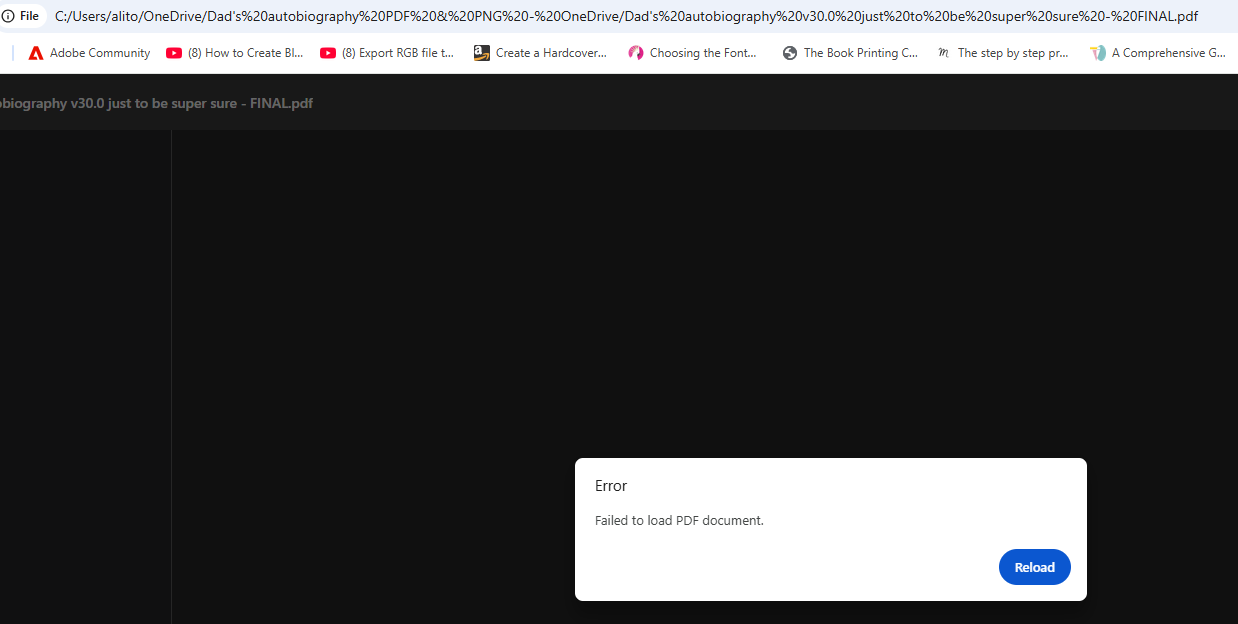Click the Failed to load PDF error message
Image resolution: width=1238 pixels, height=624 pixels.
679,520
